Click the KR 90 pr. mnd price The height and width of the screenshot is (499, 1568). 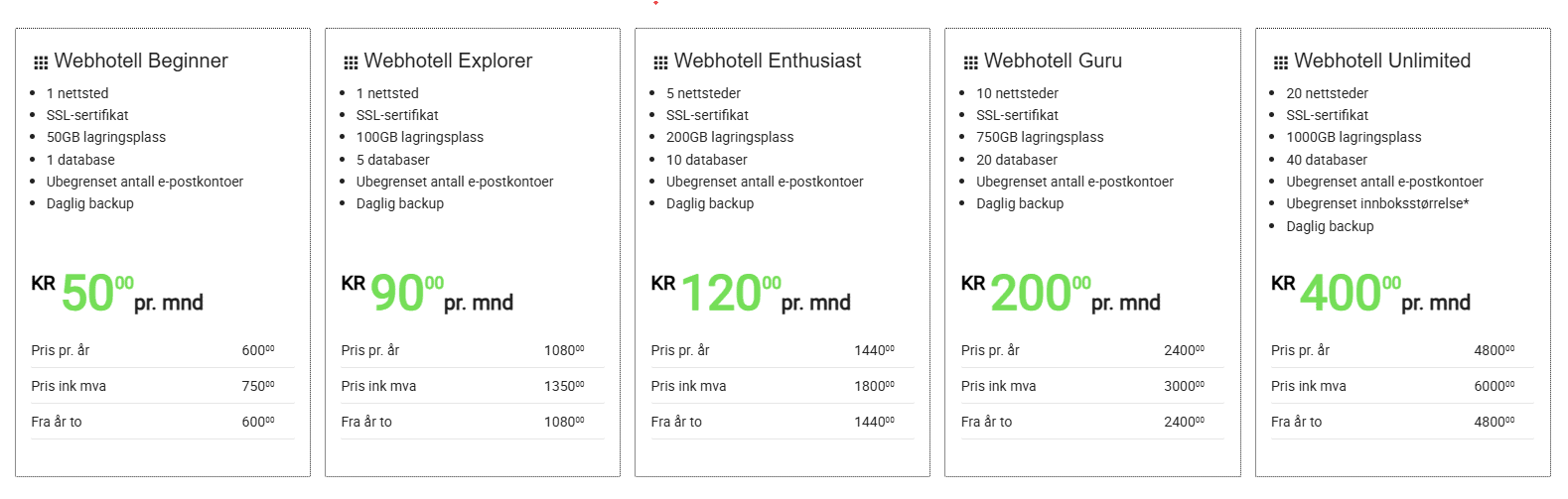(x=427, y=294)
